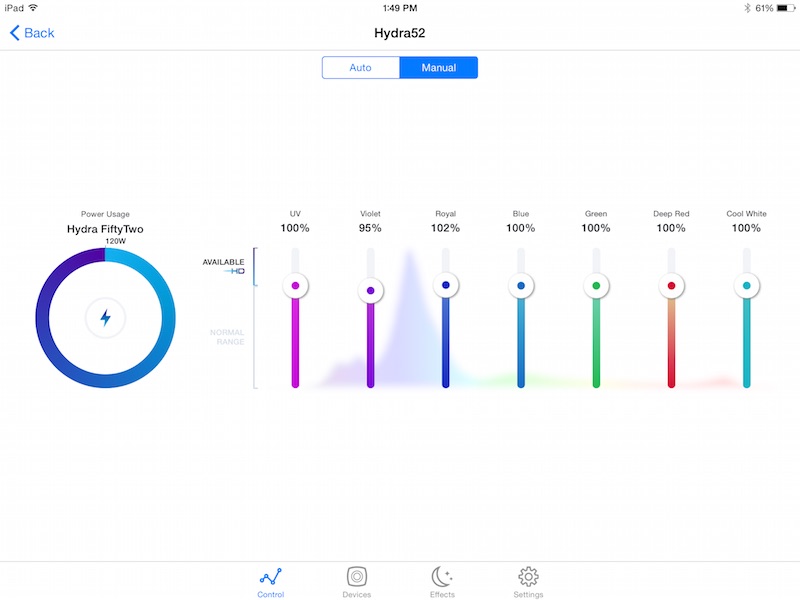Tap the Royal 102% value label
Screen dimensions: 800x600
446,228
